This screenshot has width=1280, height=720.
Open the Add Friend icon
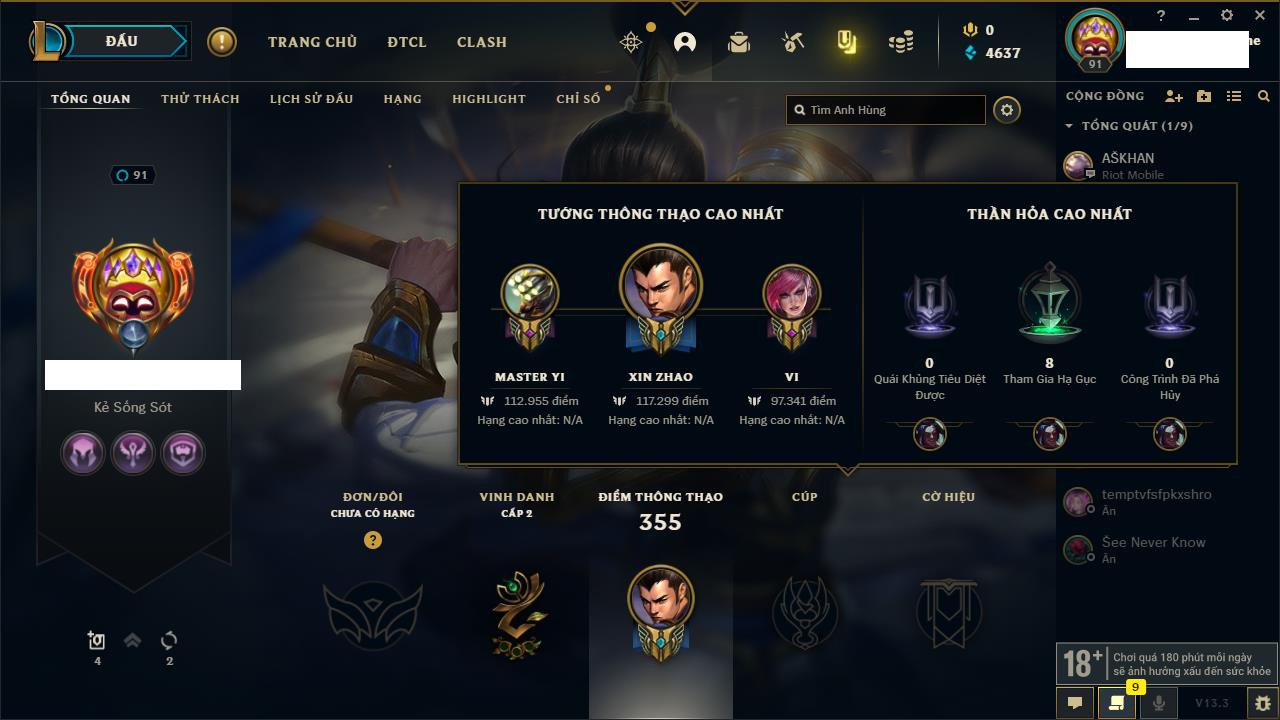pyautogui.click(x=1174, y=96)
